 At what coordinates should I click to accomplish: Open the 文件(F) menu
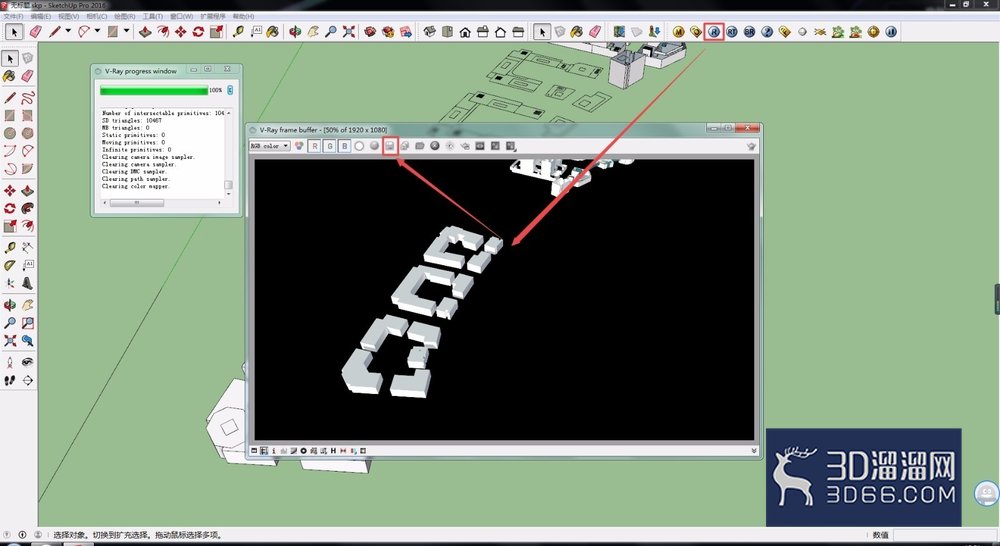pos(13,16)
